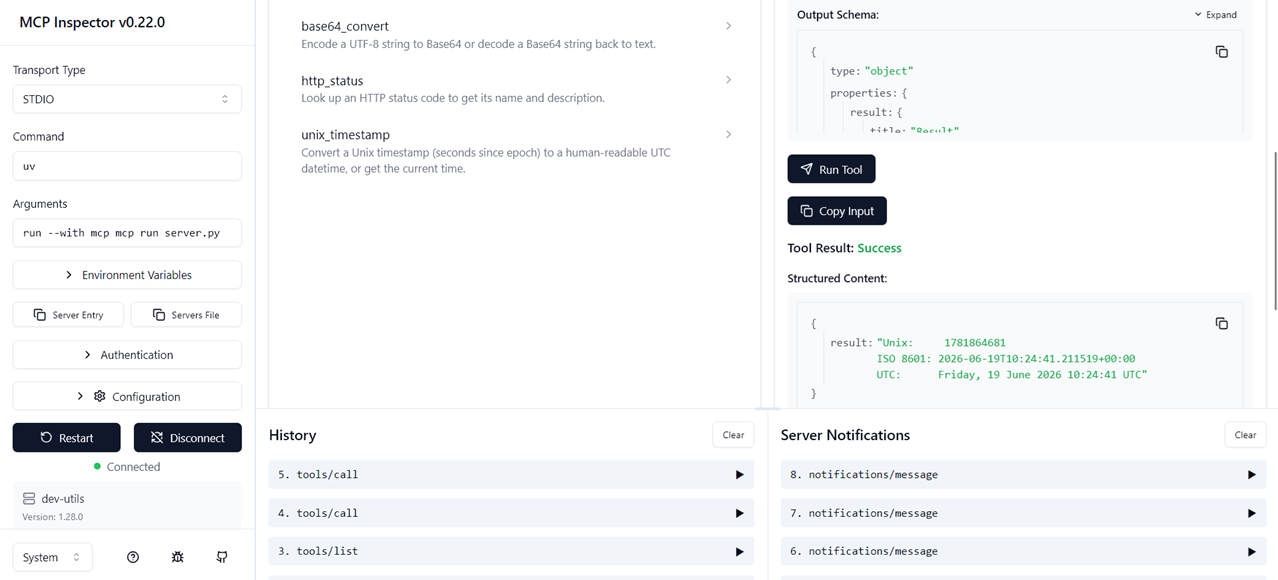
Task: Click the bug debugging icon
Action: [x=177, y=558]
